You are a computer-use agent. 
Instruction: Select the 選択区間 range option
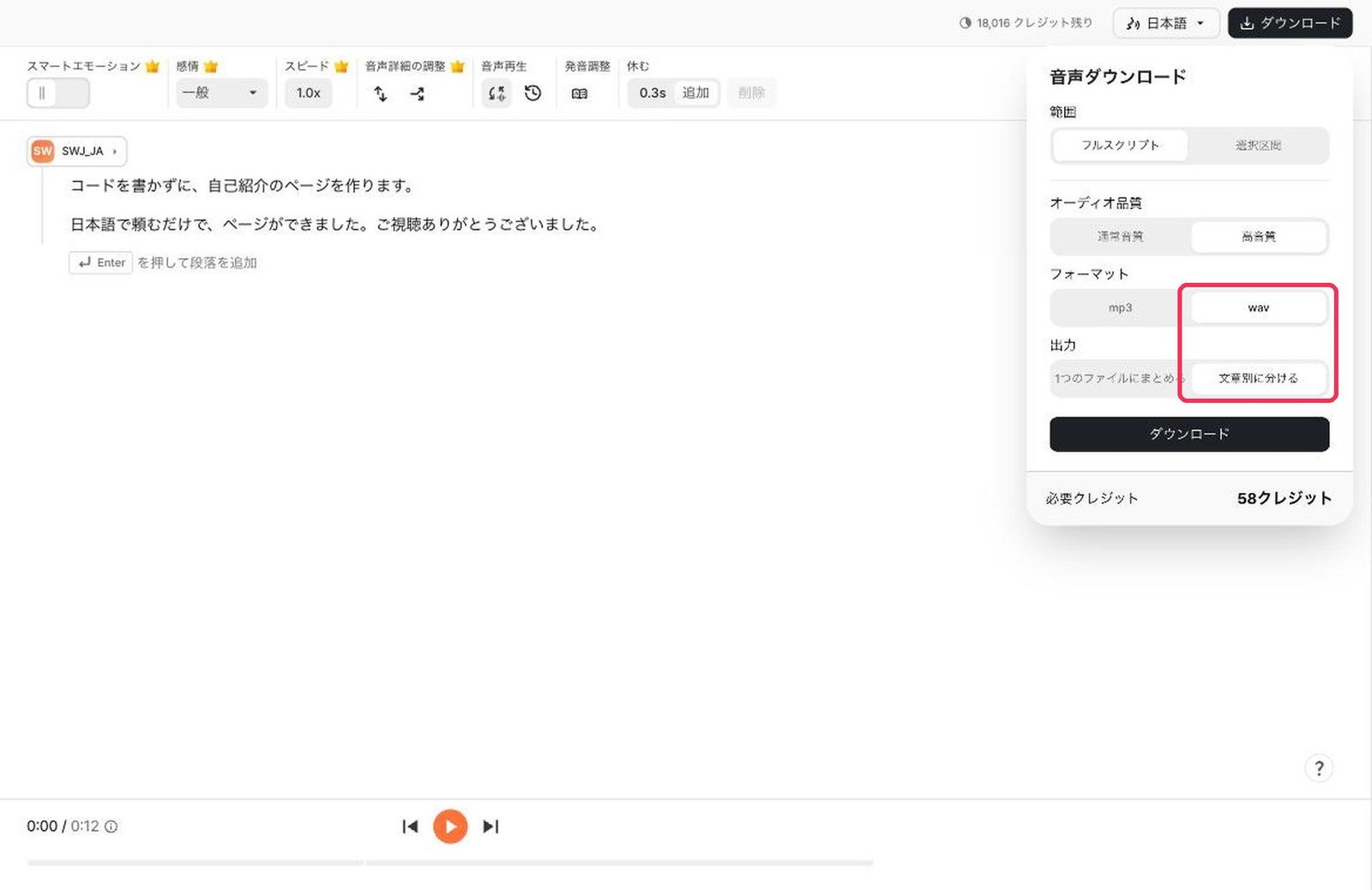[1259, 146]
